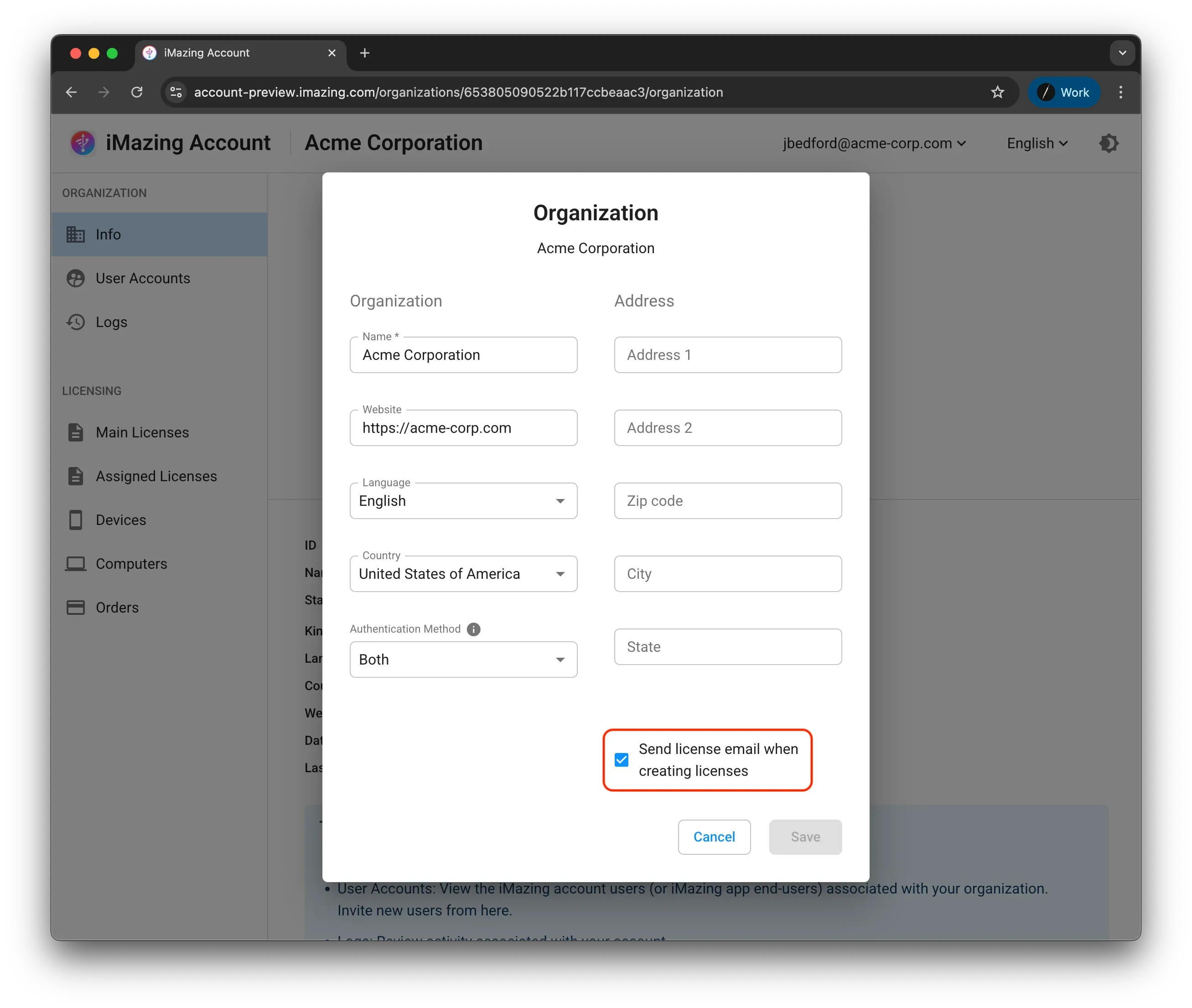Open Main Licenses

point(141,432)
